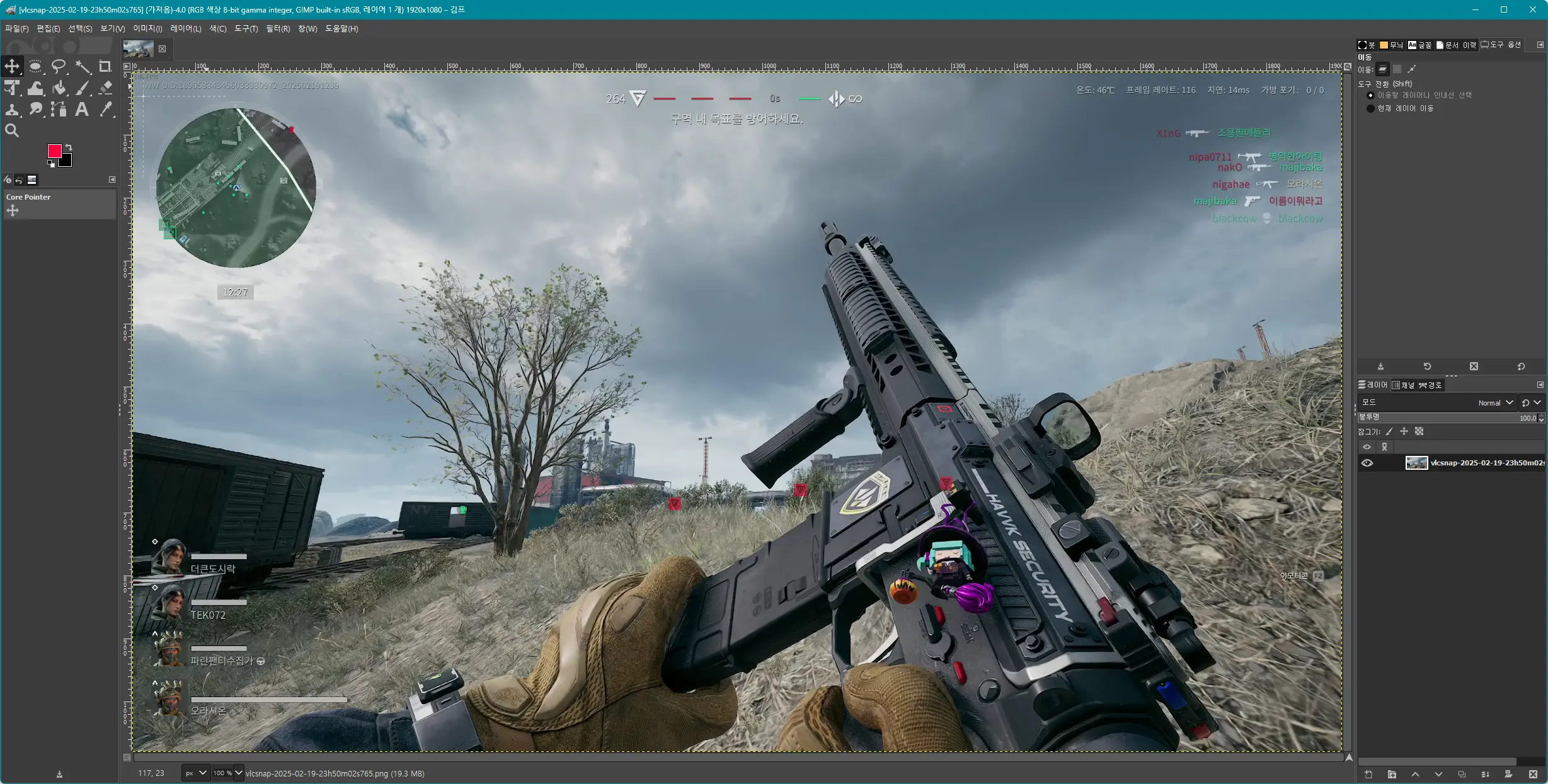
Task: Switch to the 경로 tab
Action: tap(1430, 385)
